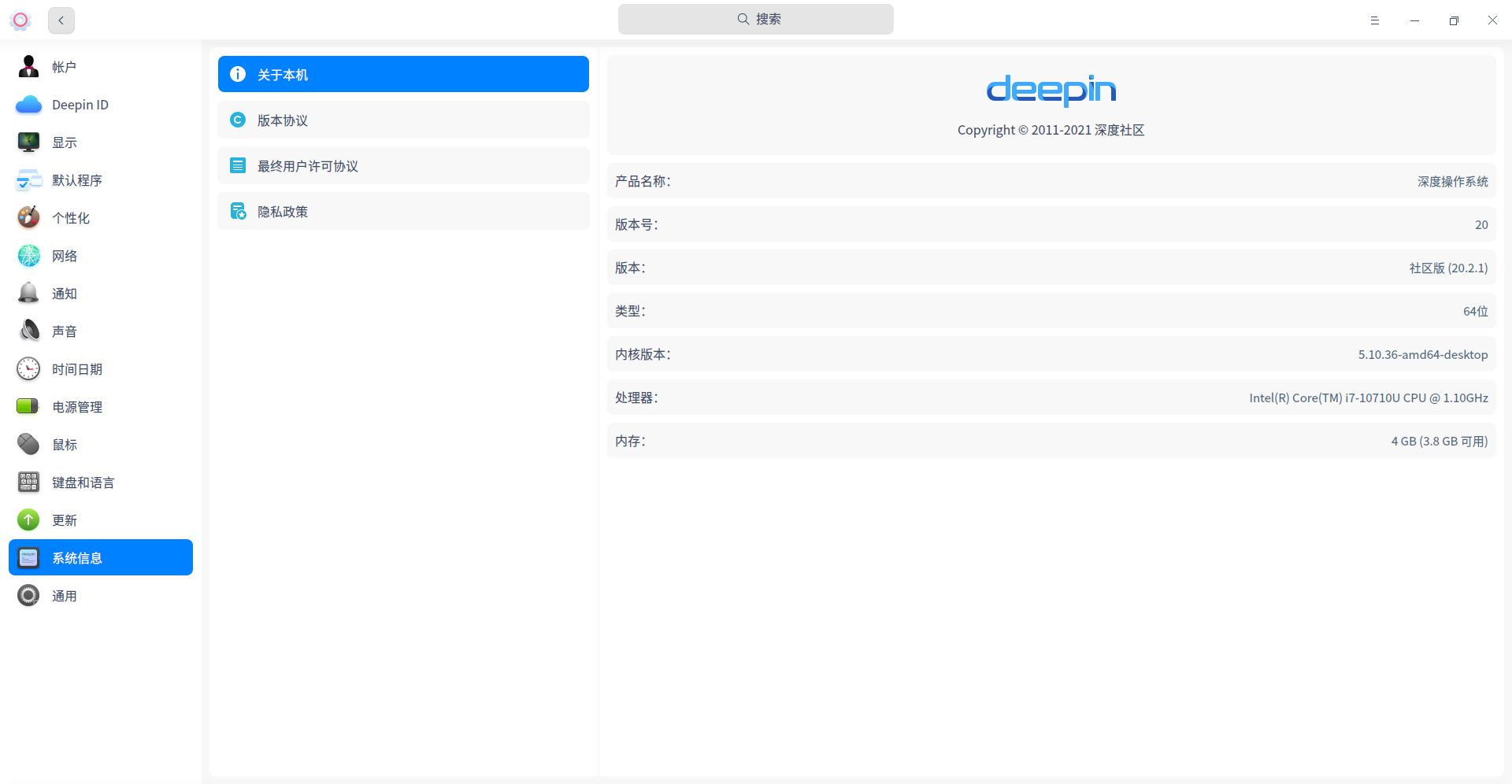Select the 关于本机 tab
This screenshot has width=1512, height=784.
pos(403,74)
